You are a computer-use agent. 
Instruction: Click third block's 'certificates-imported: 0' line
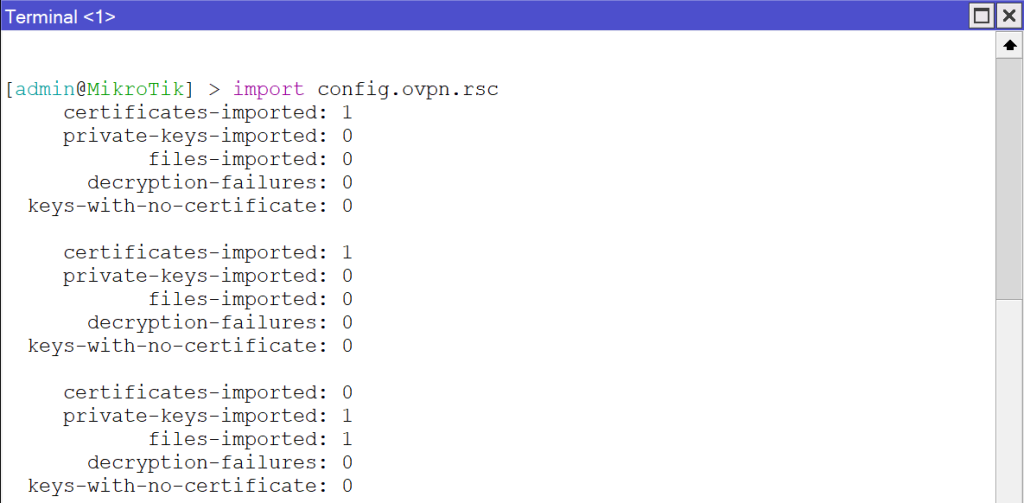[208, 393]
